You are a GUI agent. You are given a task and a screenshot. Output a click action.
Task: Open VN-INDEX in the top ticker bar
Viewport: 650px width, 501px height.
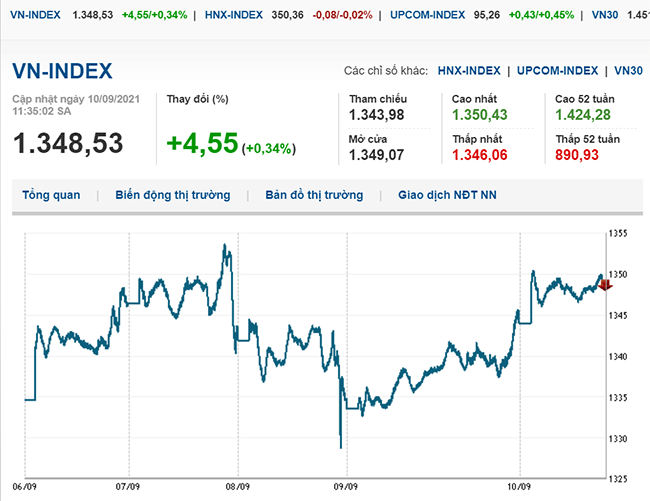[x=29, y=15]
